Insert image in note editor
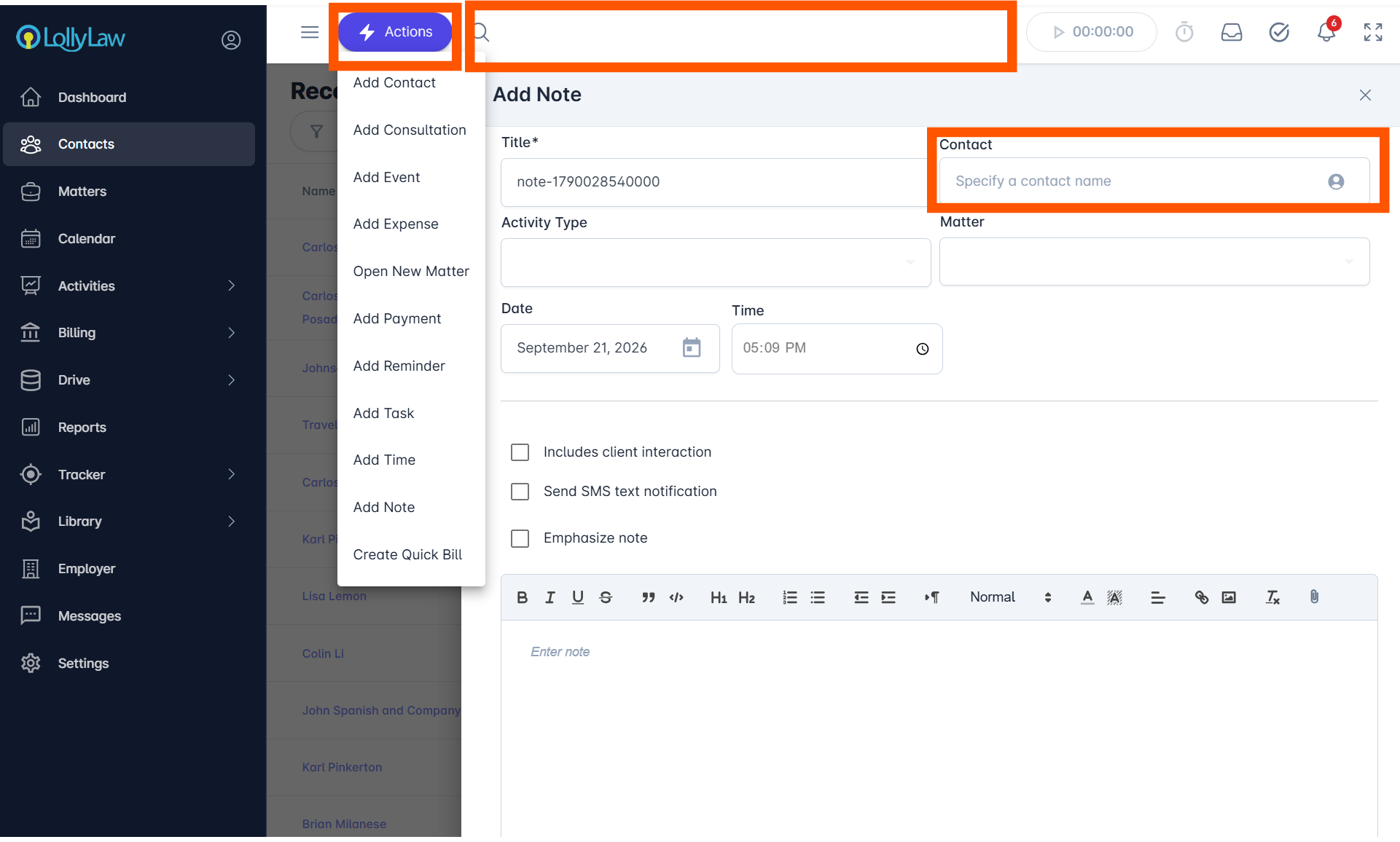This screenshot has height=842, width=1400. (x=1229, y=597)
